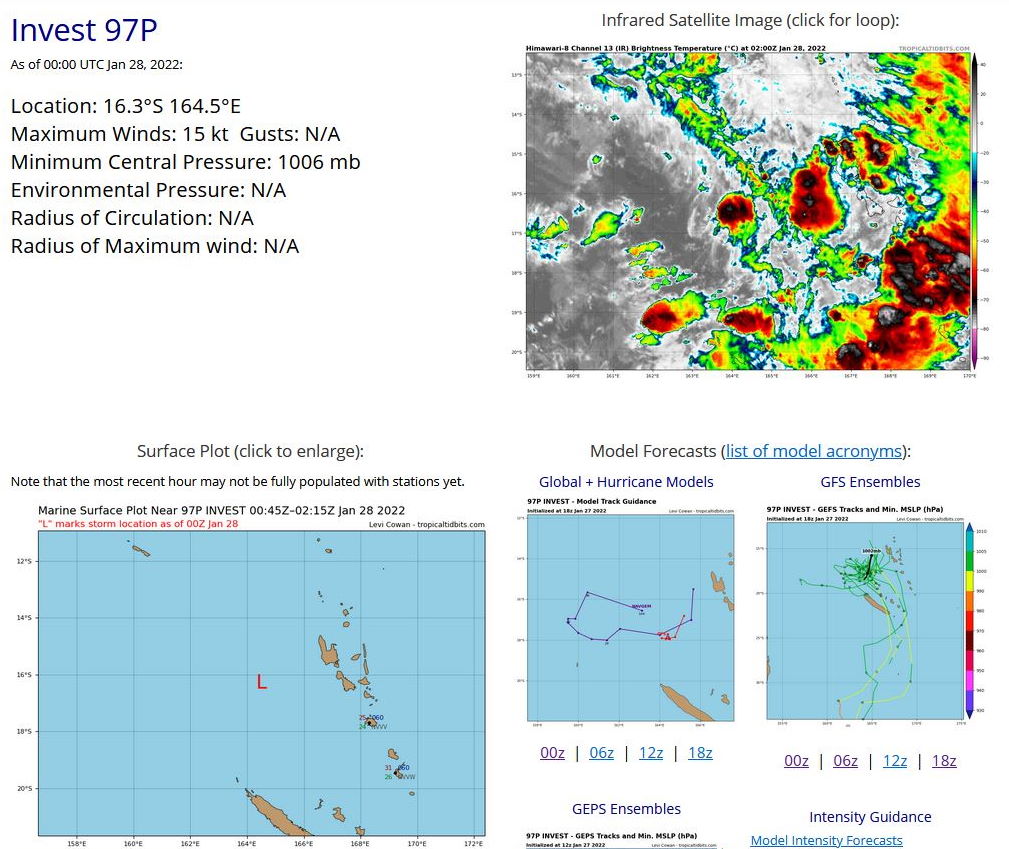Click the Invest 97P page heading
The image size is (1009, 849).
pyautogui.click(x=84, y=30)
